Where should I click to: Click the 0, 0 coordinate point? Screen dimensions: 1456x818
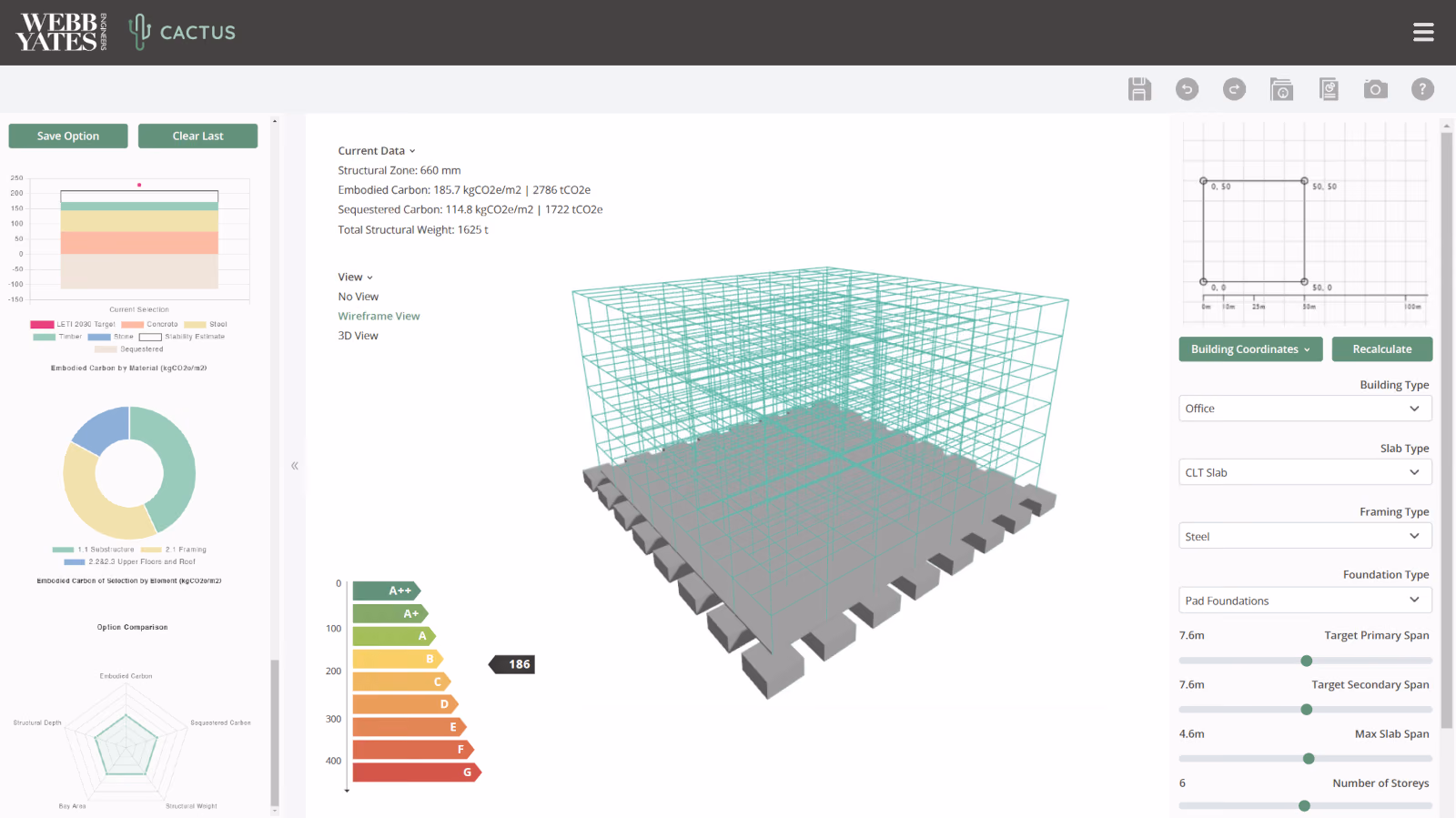[x=1203, y=282]
